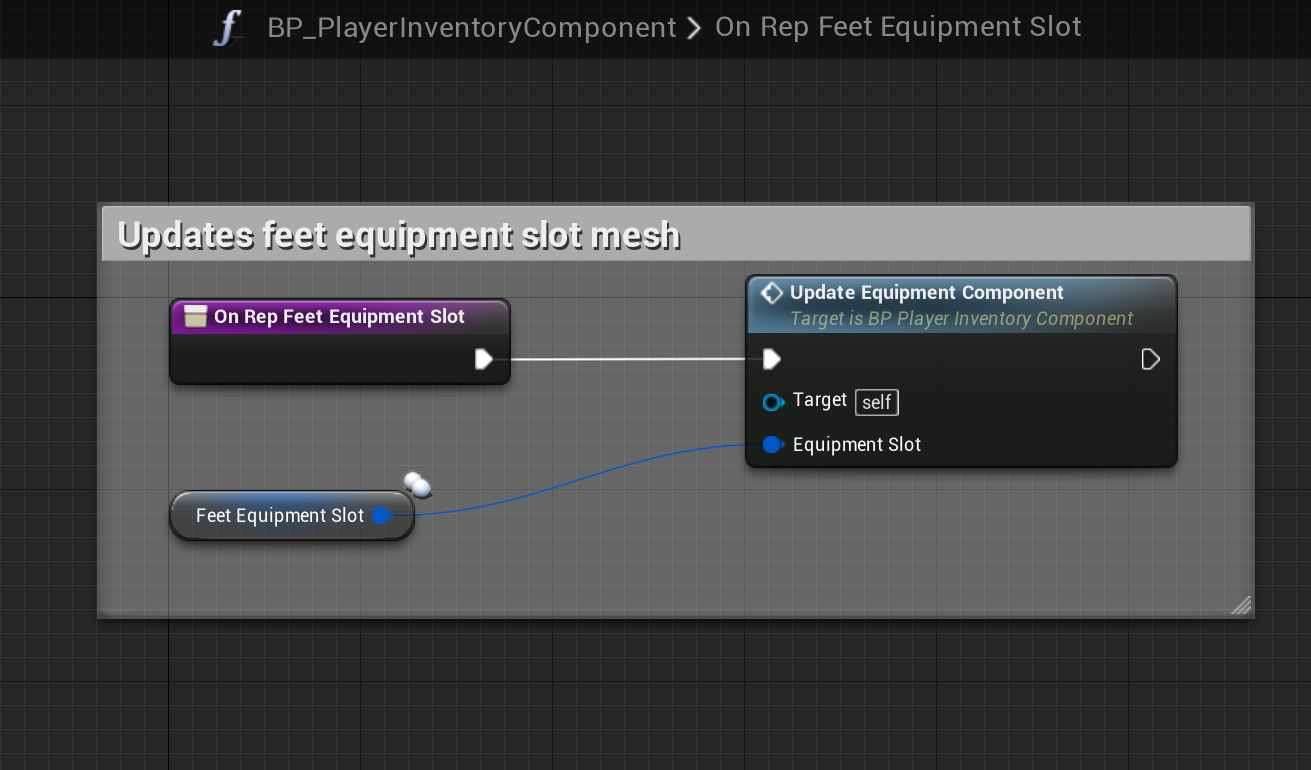Click the replication icon on Feet Equipment Slot
The width and height of the screenshot is (1311, 770).
click(x=418, y=485)
